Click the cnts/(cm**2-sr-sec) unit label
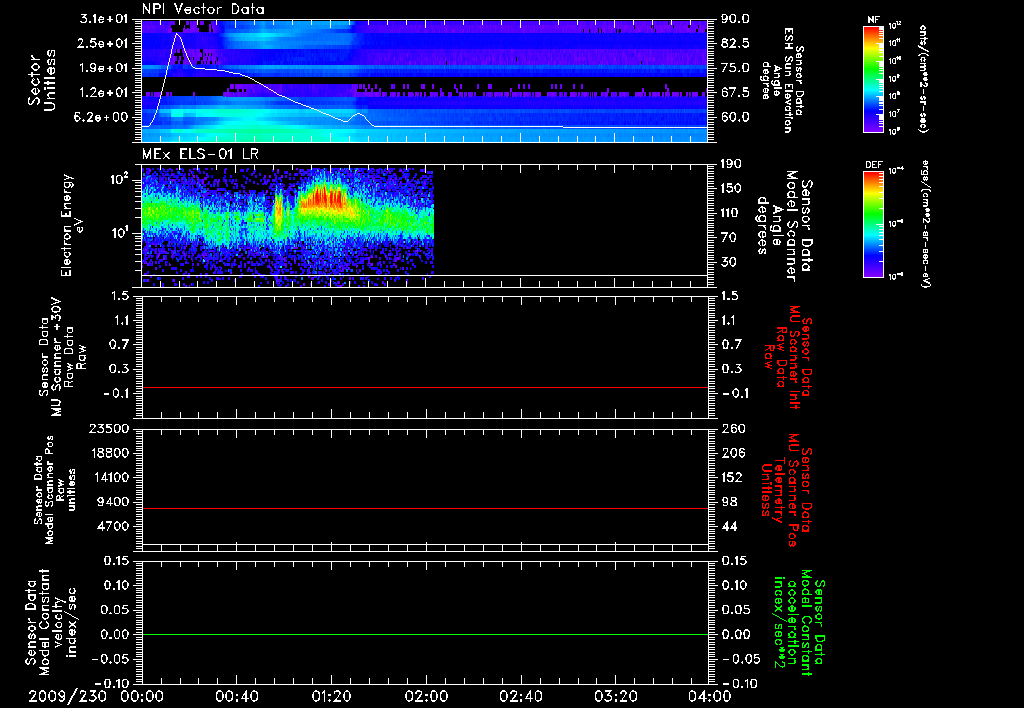 [923, 79]
